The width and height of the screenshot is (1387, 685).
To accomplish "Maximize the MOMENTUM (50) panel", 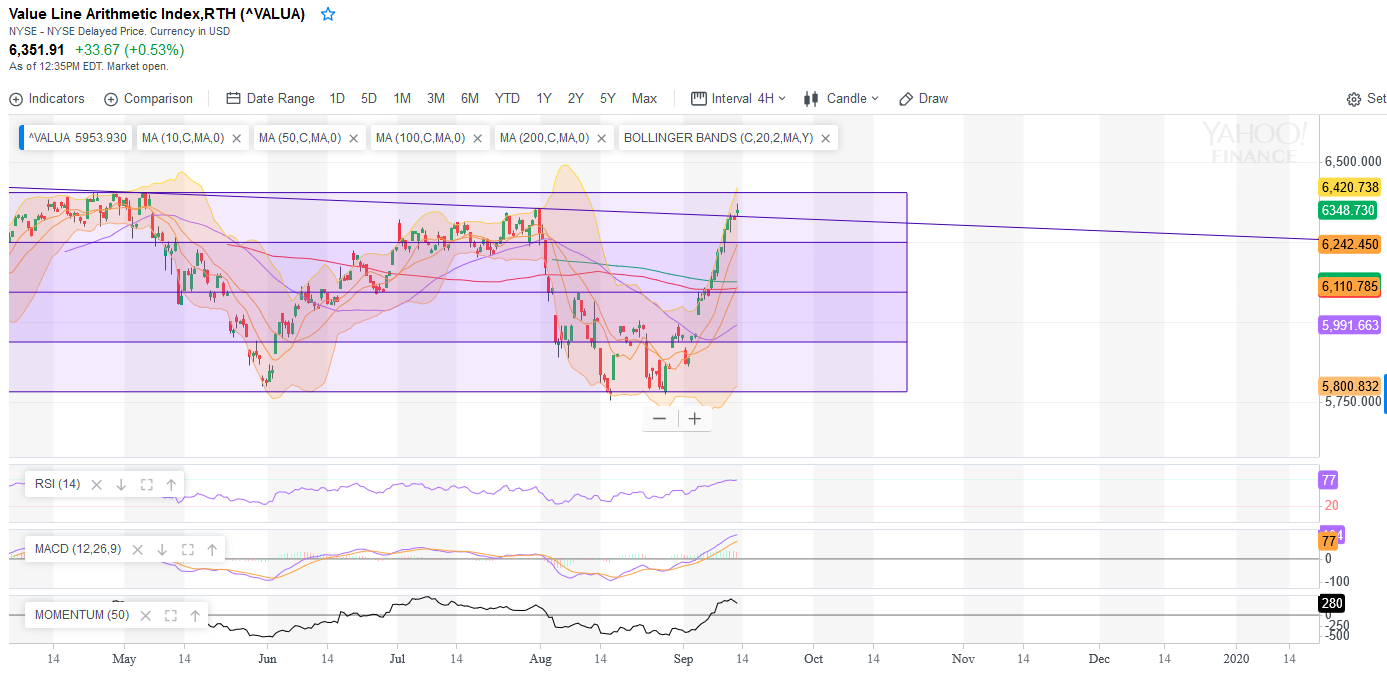I will (170, 615).
